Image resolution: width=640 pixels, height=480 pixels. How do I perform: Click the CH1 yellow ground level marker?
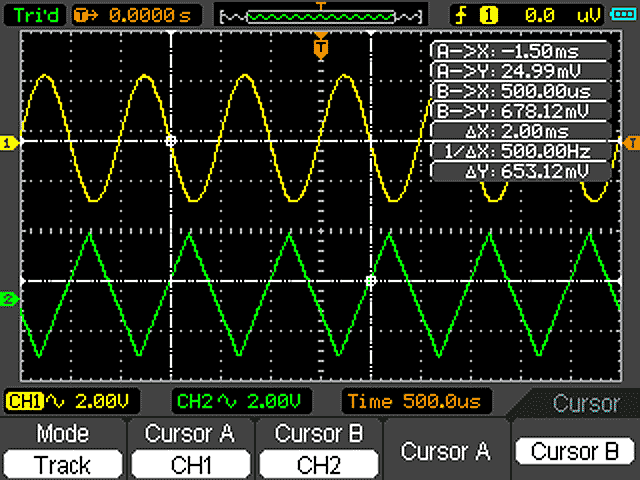[x=9, y=143]
